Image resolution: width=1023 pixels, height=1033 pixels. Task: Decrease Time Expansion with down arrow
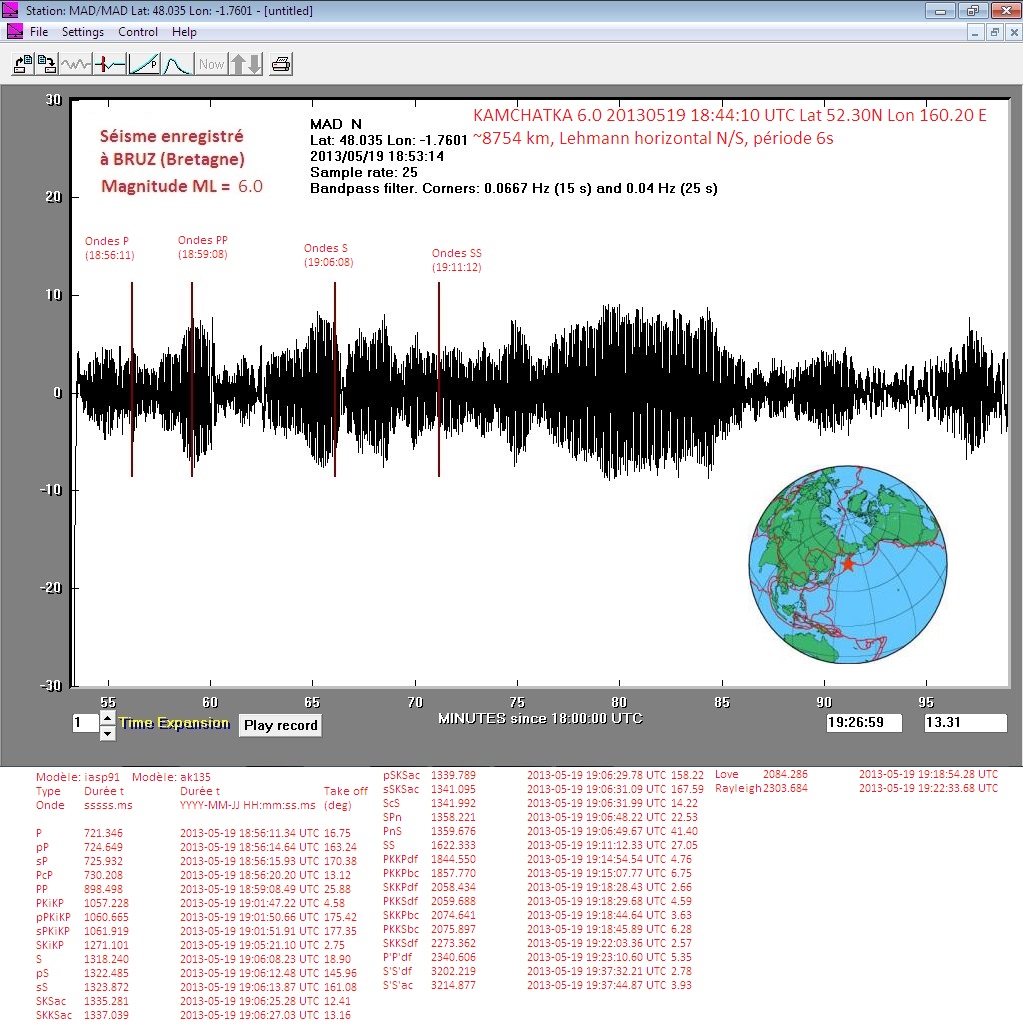click(108, 733)
